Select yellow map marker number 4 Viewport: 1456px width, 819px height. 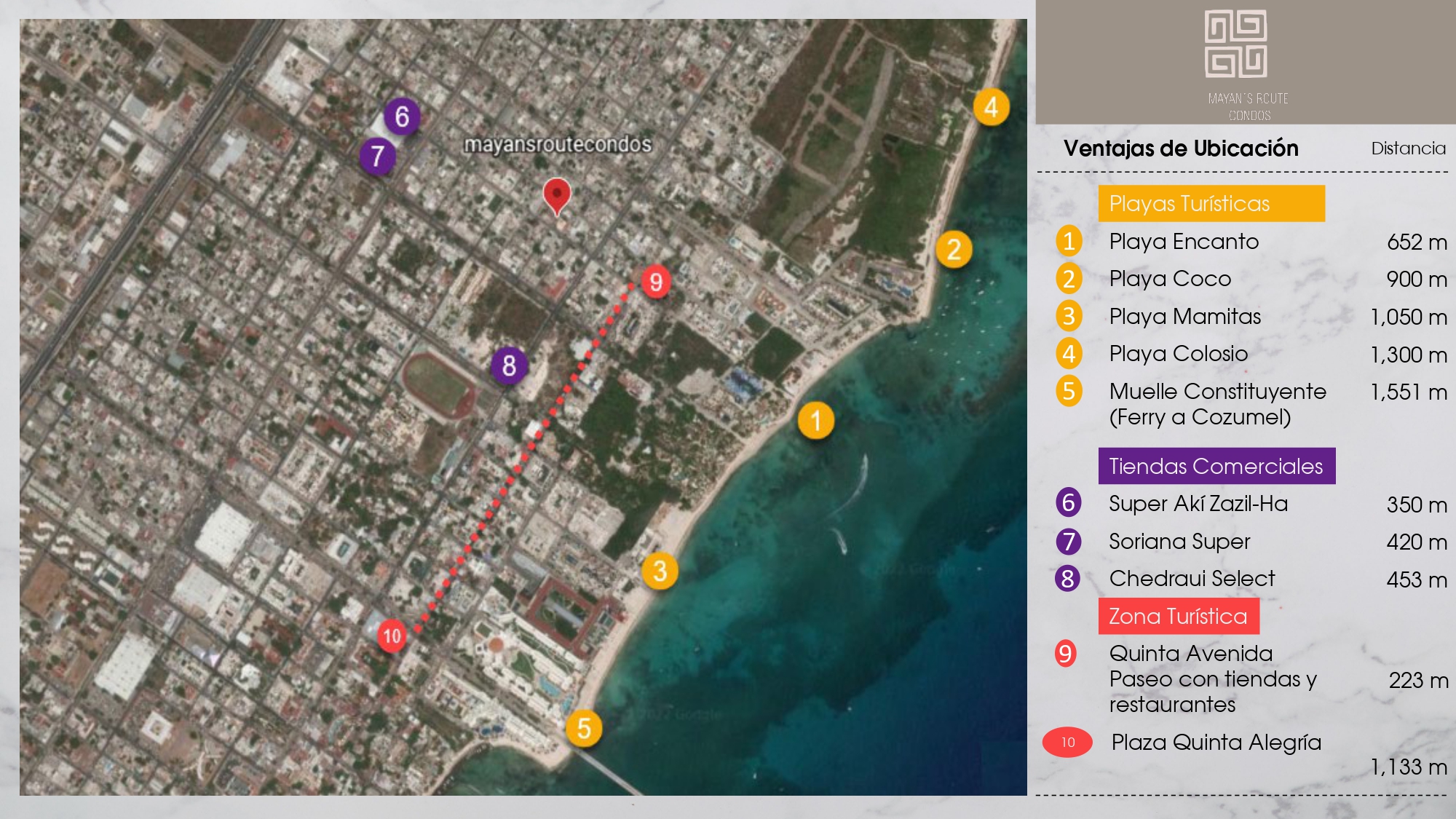coord(991,108)
